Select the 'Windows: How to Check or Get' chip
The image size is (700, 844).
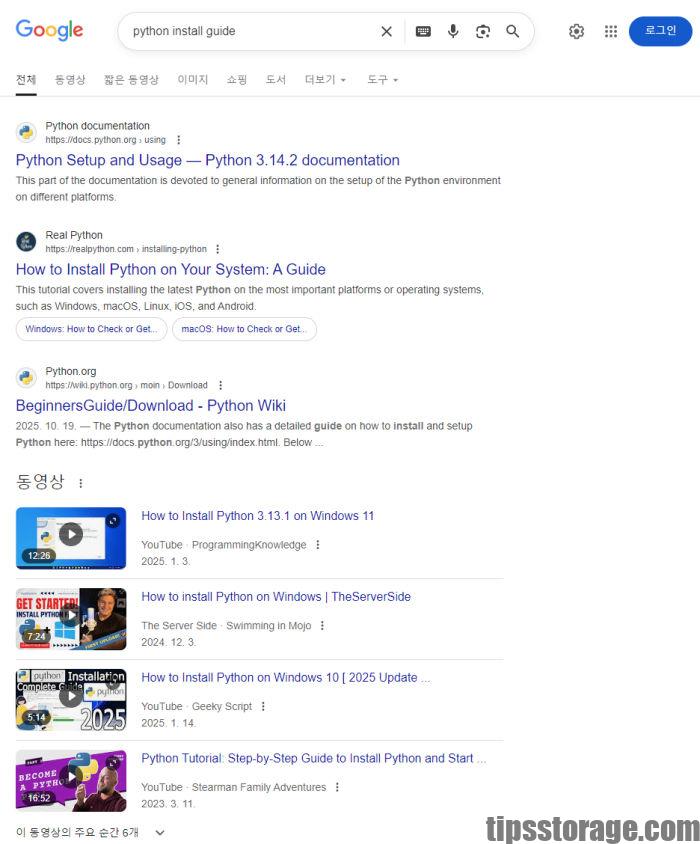pyautogui.click(x=91, y=329)
